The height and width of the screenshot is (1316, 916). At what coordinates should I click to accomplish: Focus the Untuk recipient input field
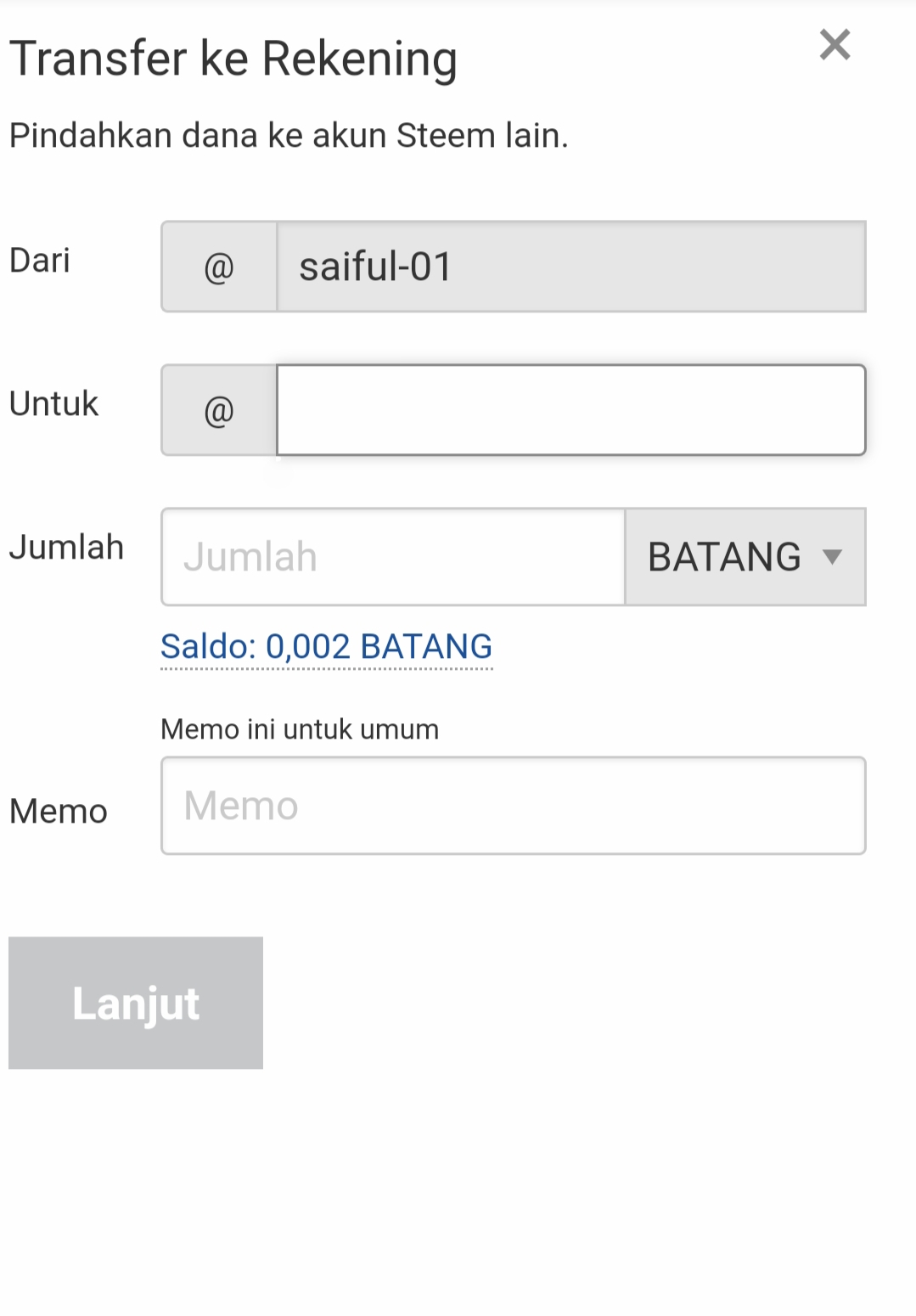(570, 411)
